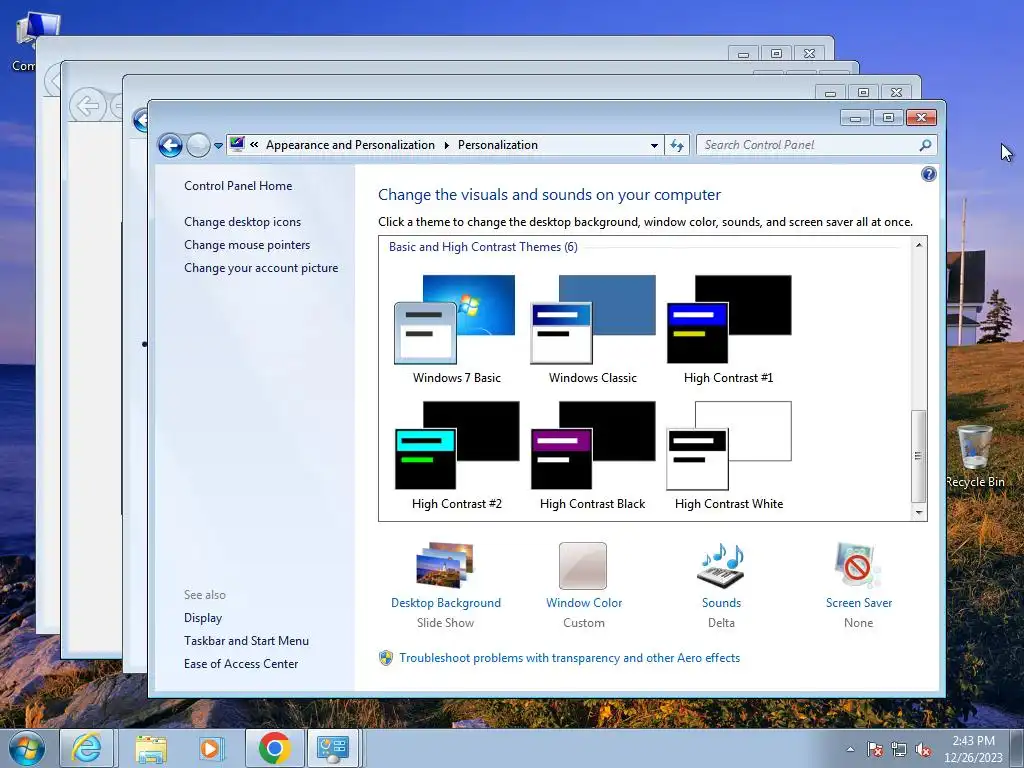This screenshot has width=1024, height=768.
Task: Select the High Contrast #1 theme
Action: click(728, 330)
